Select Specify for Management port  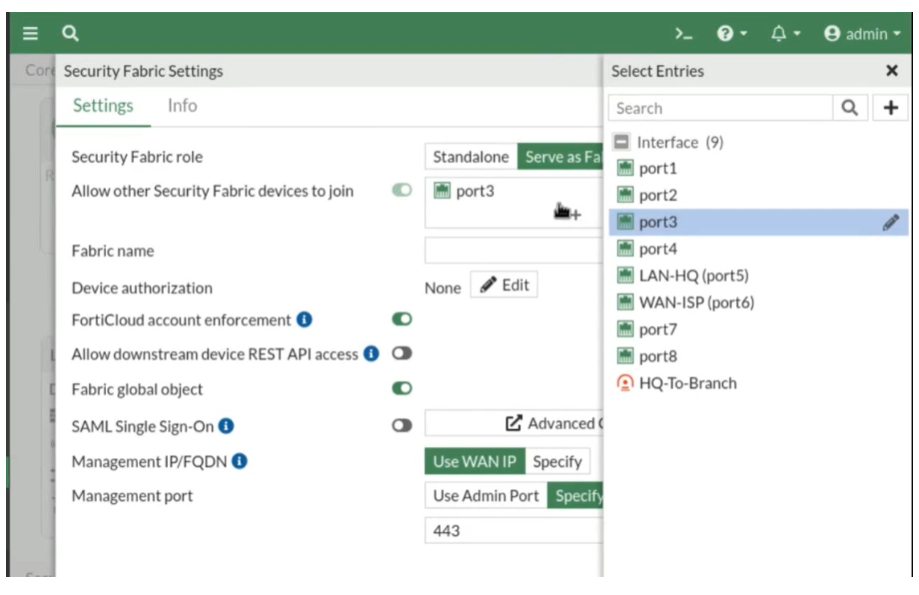pos(575,495)
